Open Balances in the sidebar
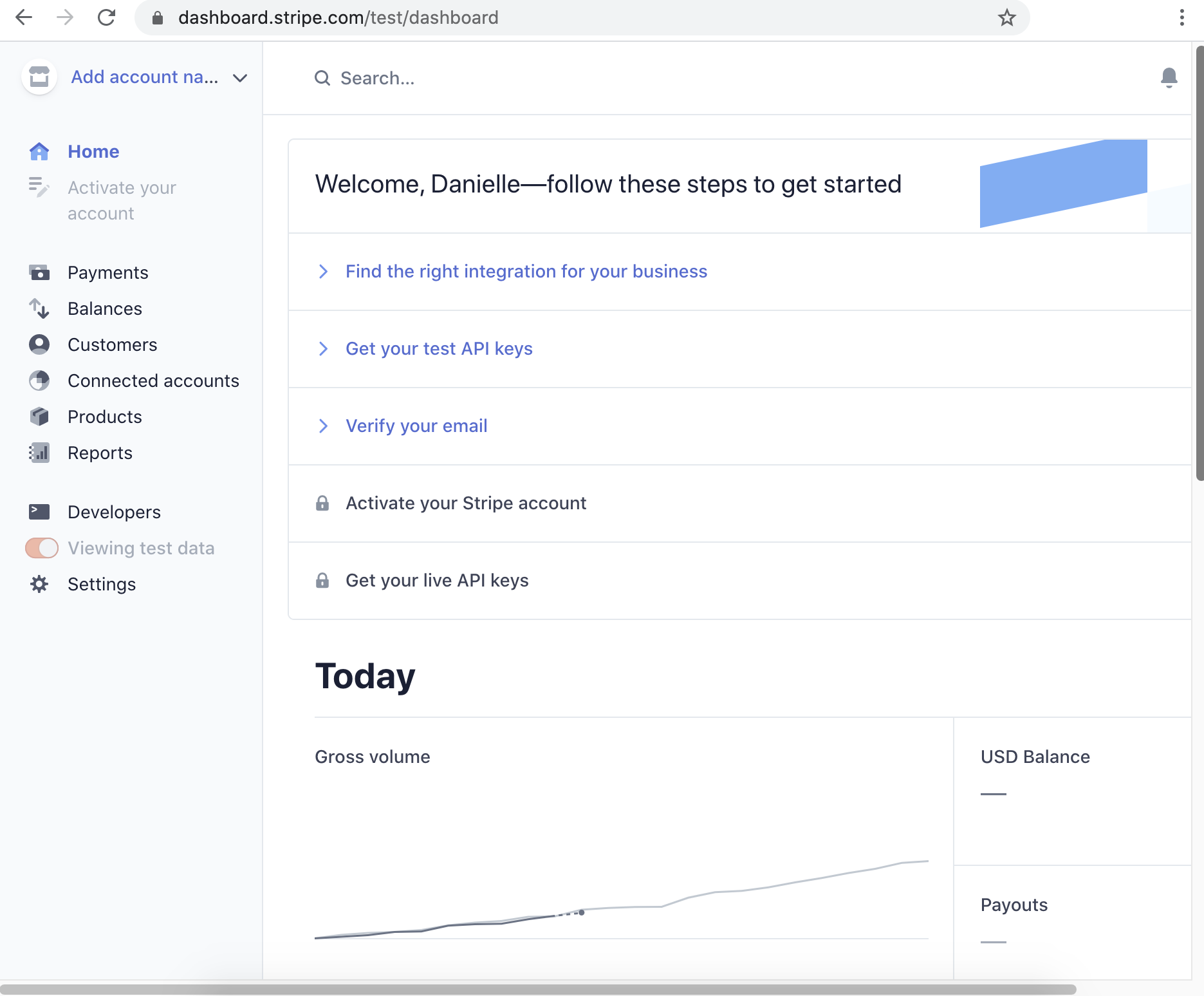This screenshot has height=996, width=1204. pos(105,308)
